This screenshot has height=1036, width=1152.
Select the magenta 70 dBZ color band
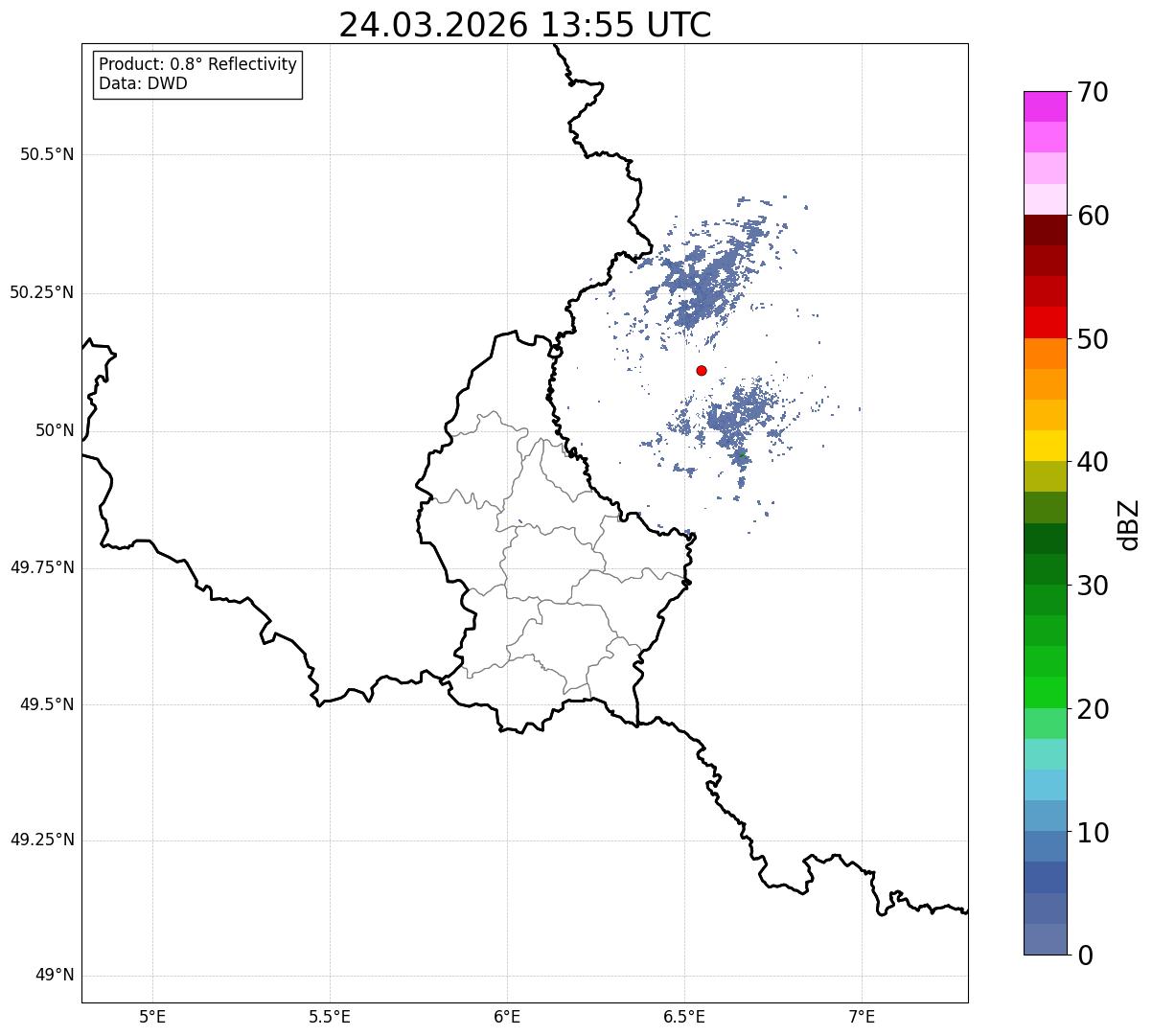click(1045, 106)
